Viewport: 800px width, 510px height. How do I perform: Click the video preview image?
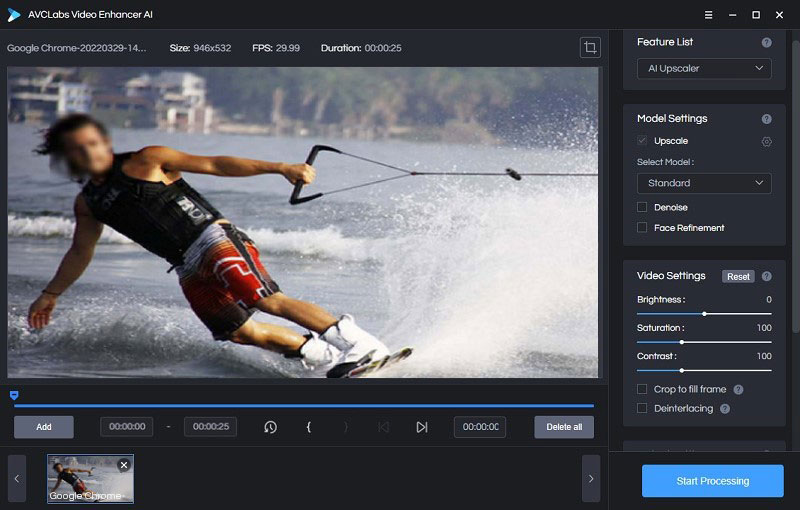[x=303, y=222]
